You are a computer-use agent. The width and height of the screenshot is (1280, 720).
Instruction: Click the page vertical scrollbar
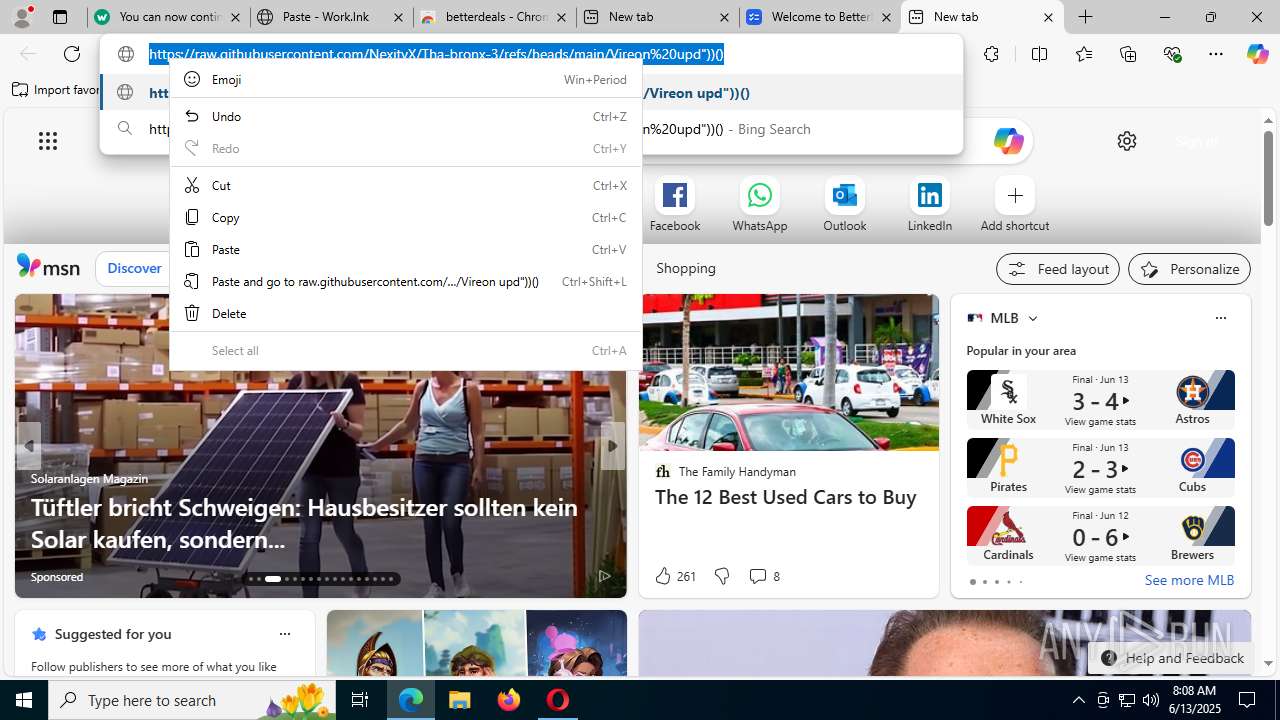pos(1268,178)
